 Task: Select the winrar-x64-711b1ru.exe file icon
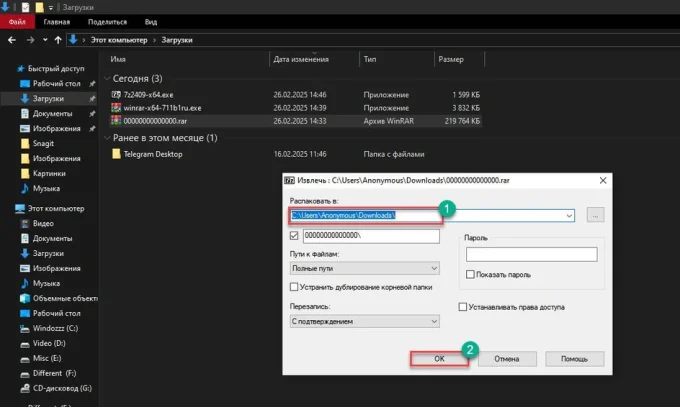point(116,108)
